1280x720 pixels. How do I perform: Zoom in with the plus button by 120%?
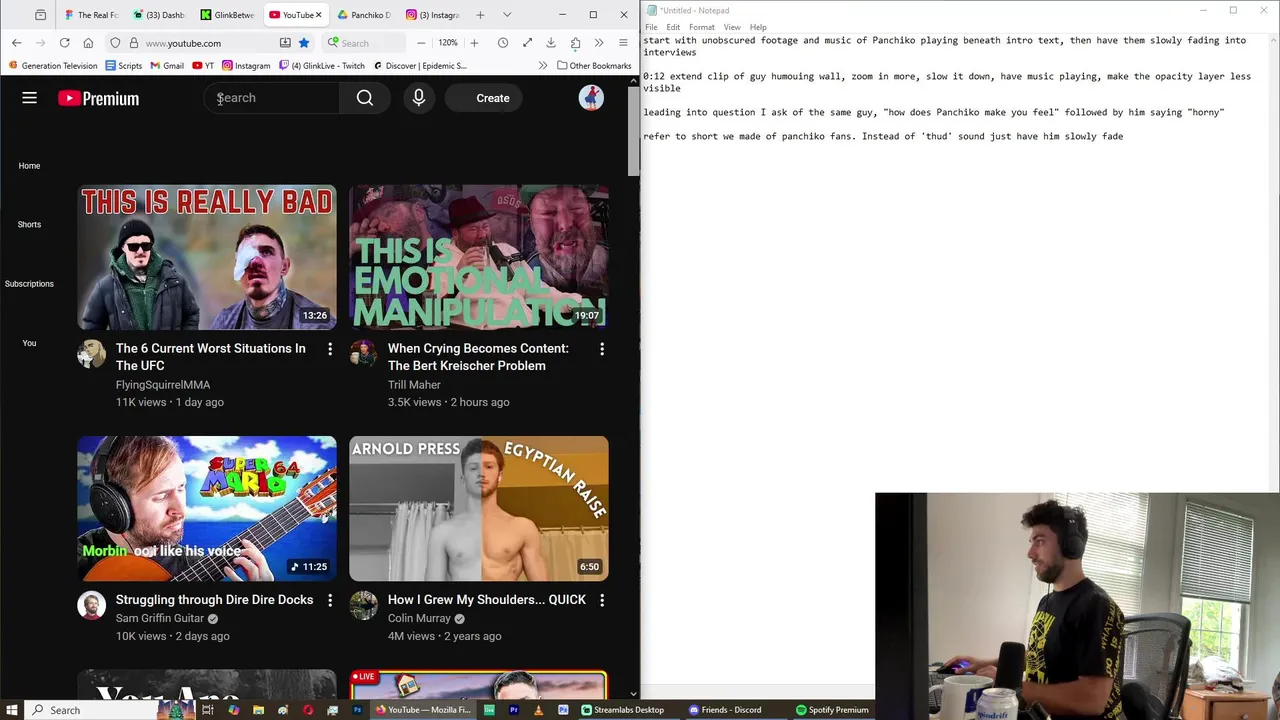(x=474, y=43)
